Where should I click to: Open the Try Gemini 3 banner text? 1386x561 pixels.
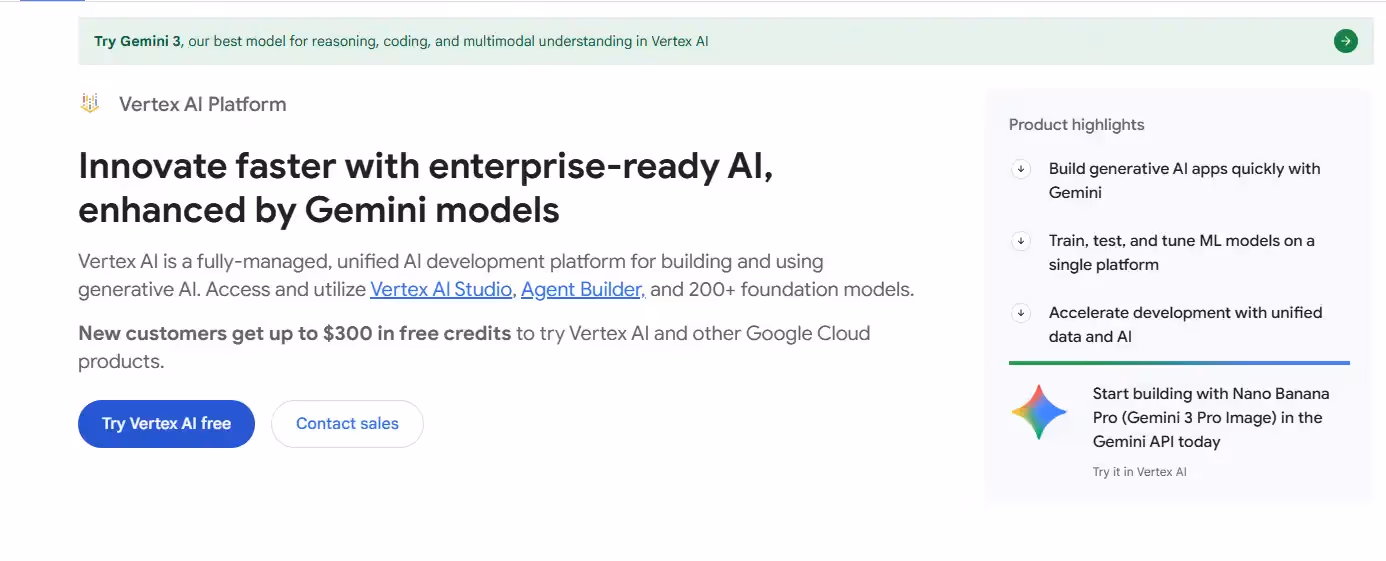point(401,41)
